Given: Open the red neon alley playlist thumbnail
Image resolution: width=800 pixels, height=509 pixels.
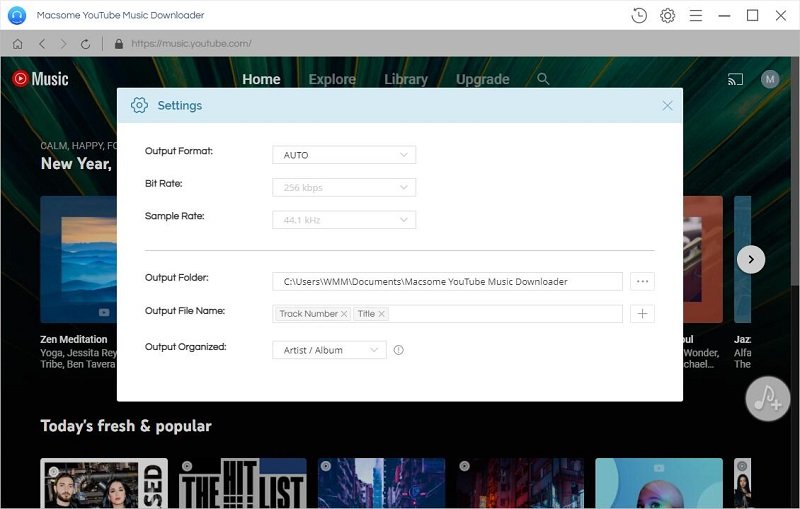Looking at the screenshot, I should click(x=520, y=483).
